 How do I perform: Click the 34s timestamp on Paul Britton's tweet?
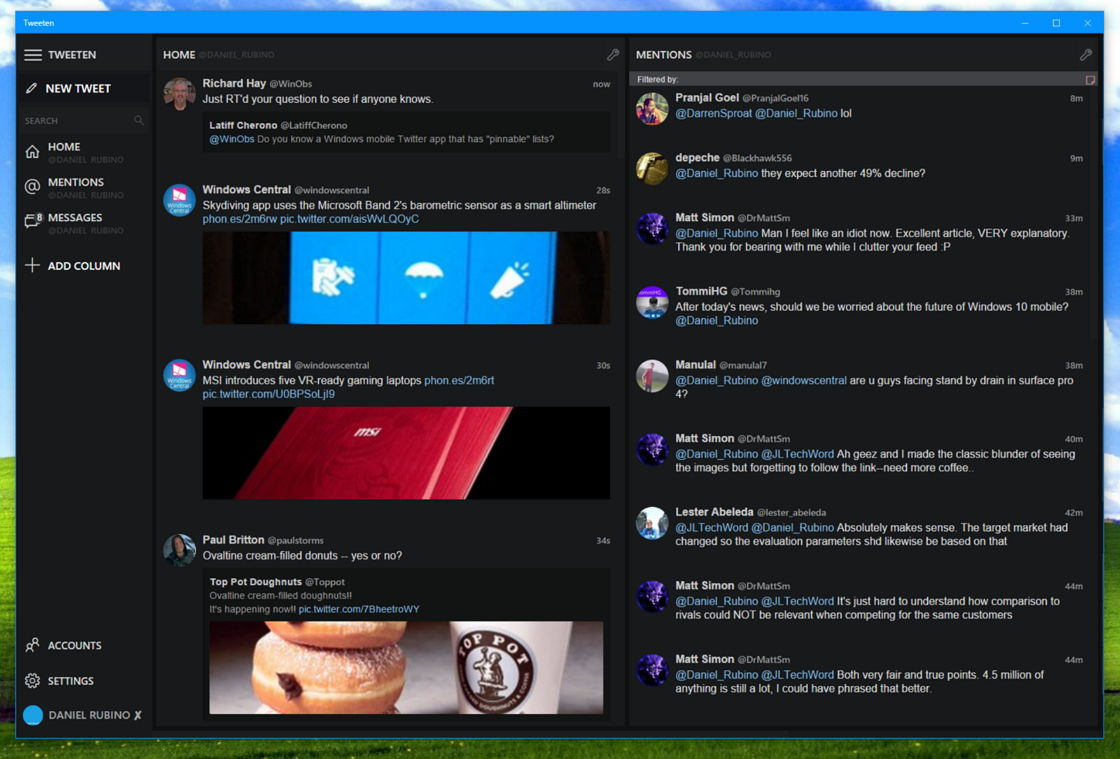[604, 541]
